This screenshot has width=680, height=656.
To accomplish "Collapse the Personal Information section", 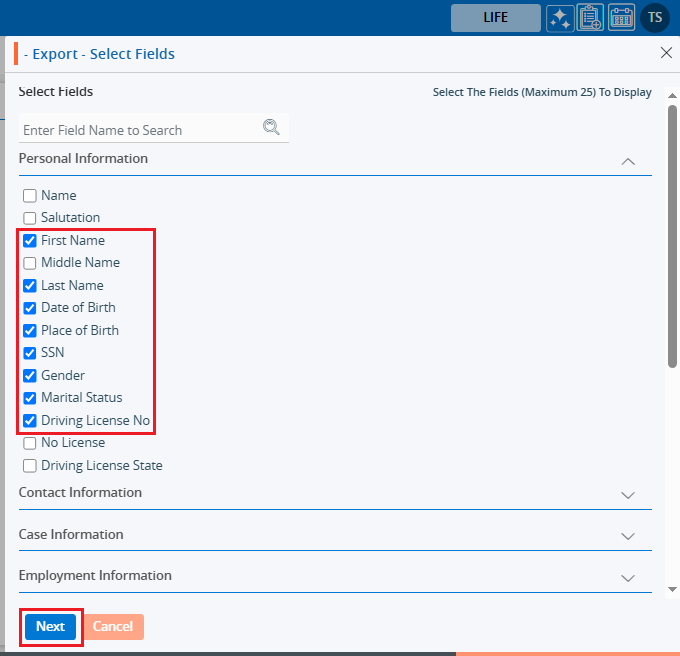I will tap(627, 160).
